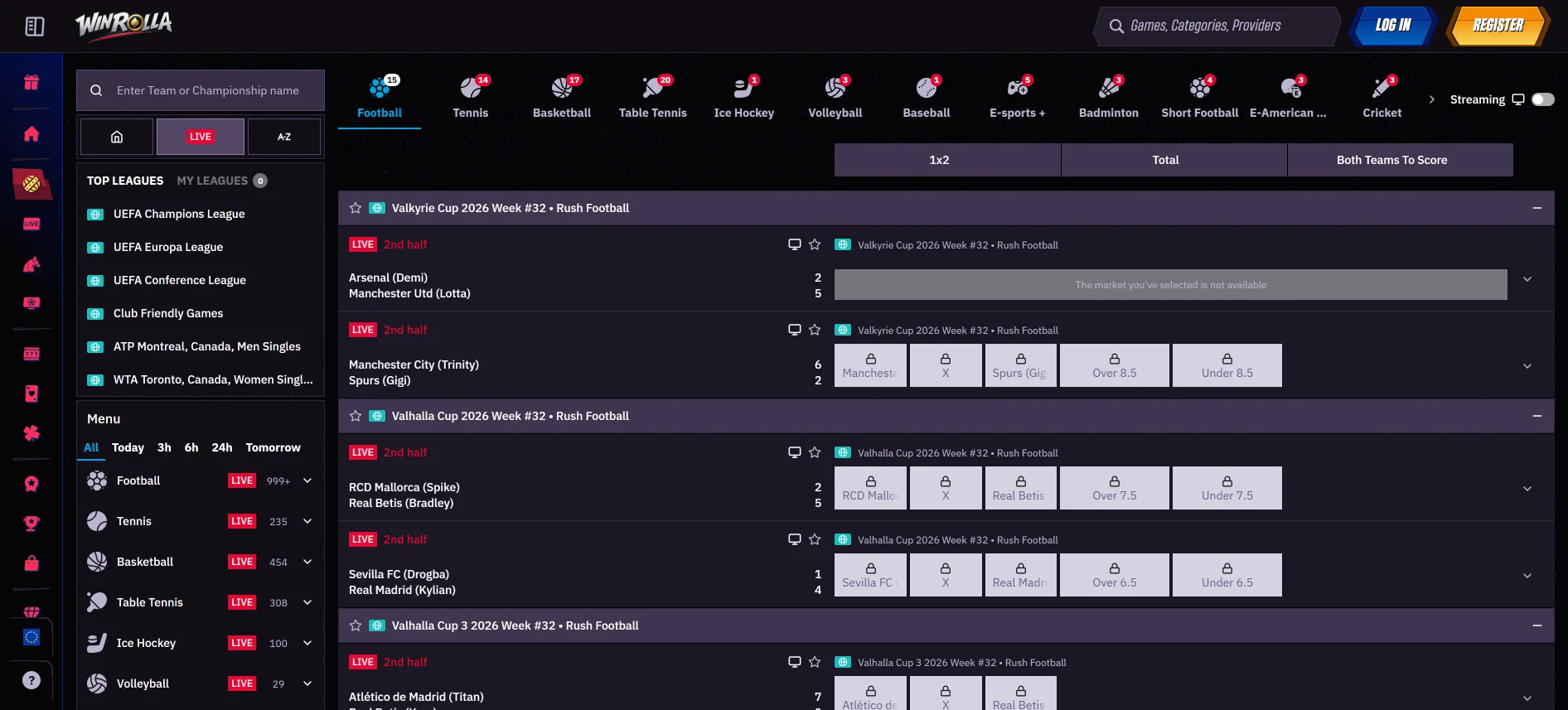
Task: Favorite the Valhalla Cup 3 league header star
Action: [x=356, y=625]
